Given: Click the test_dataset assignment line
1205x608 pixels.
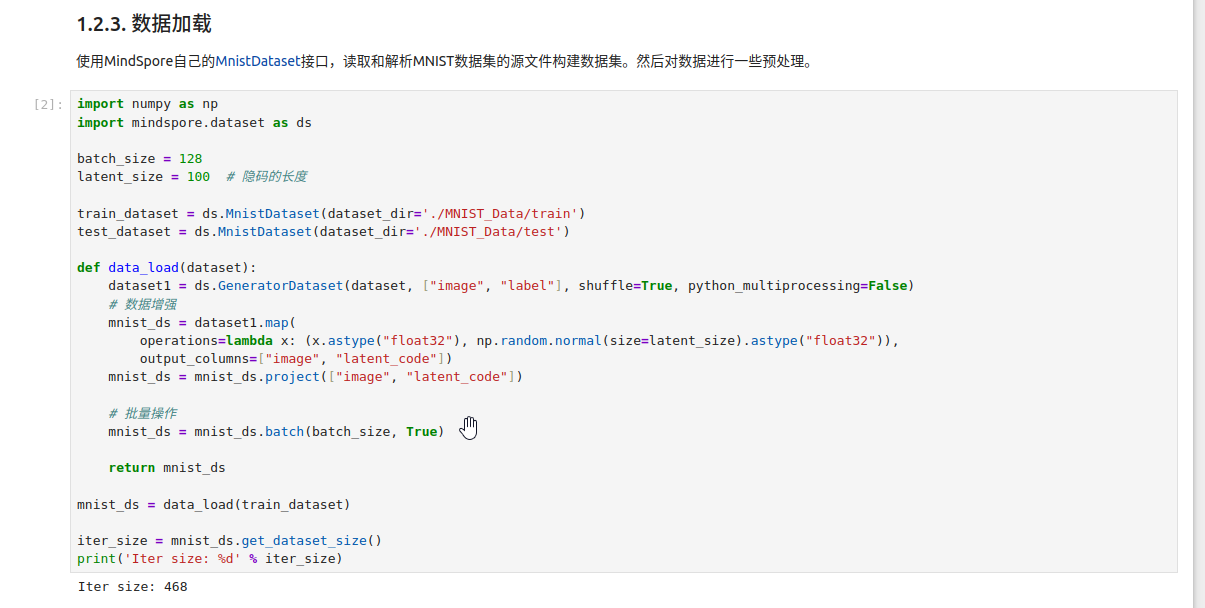Looking at the screenshot, I should coord(322,231).
